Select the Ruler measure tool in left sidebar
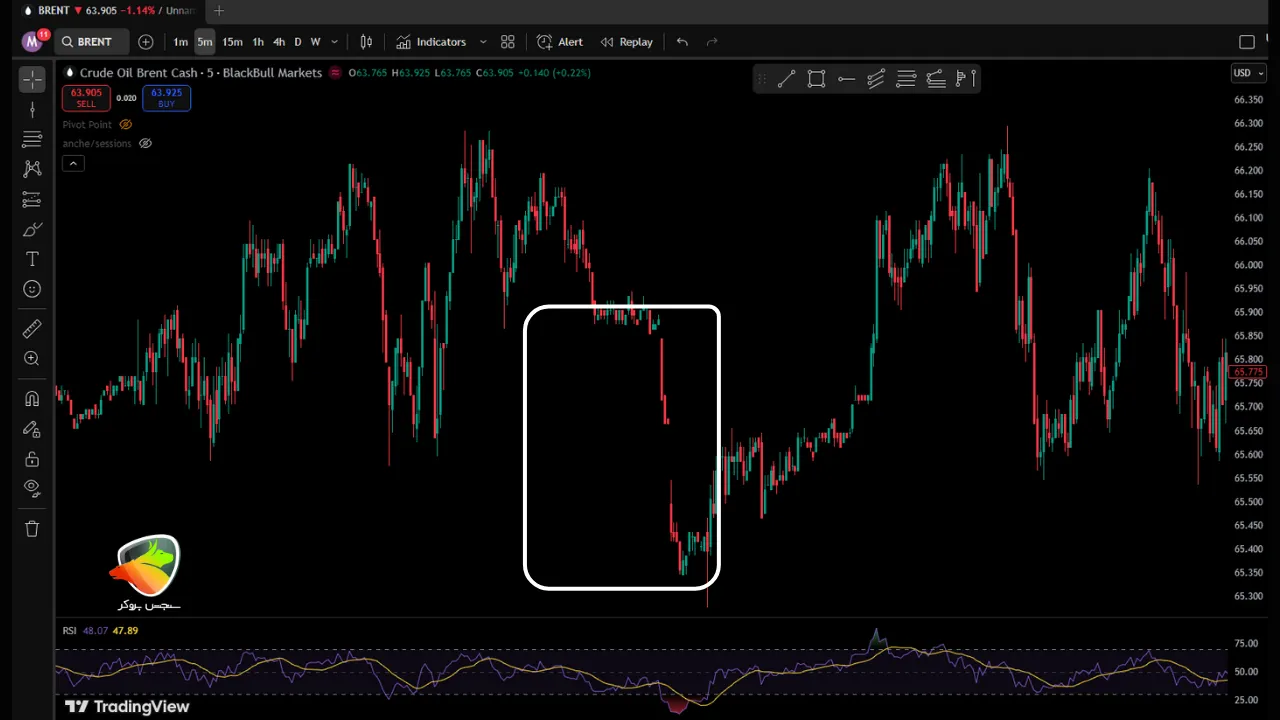The image size is (1280, 720). [32, 329]
